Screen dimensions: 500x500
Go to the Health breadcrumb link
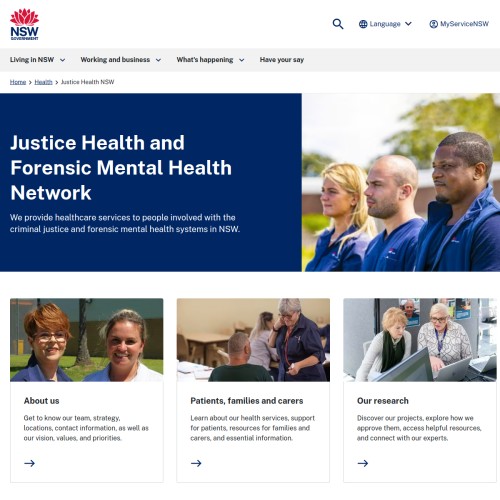[x=43, y=82]
